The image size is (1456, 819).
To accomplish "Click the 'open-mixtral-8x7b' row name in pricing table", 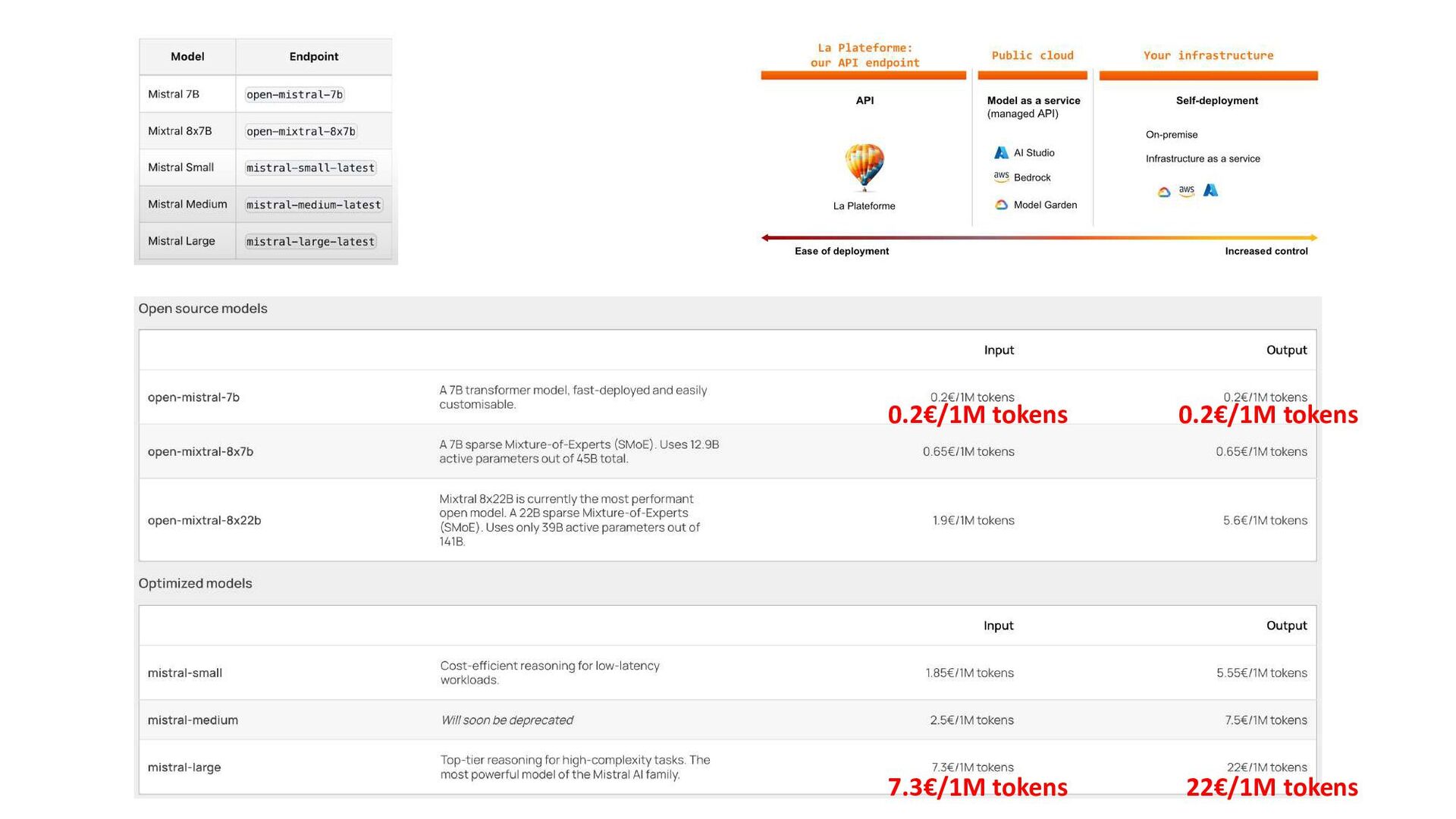I will pyautogui.click(x=200, y=452).
